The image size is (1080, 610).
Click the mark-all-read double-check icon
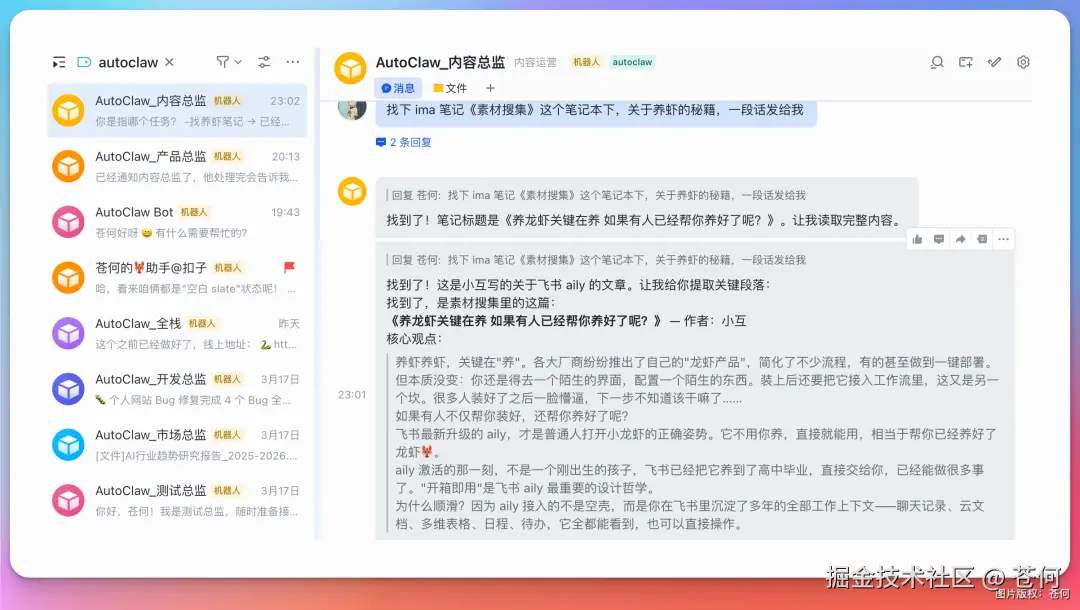(994, 62)
